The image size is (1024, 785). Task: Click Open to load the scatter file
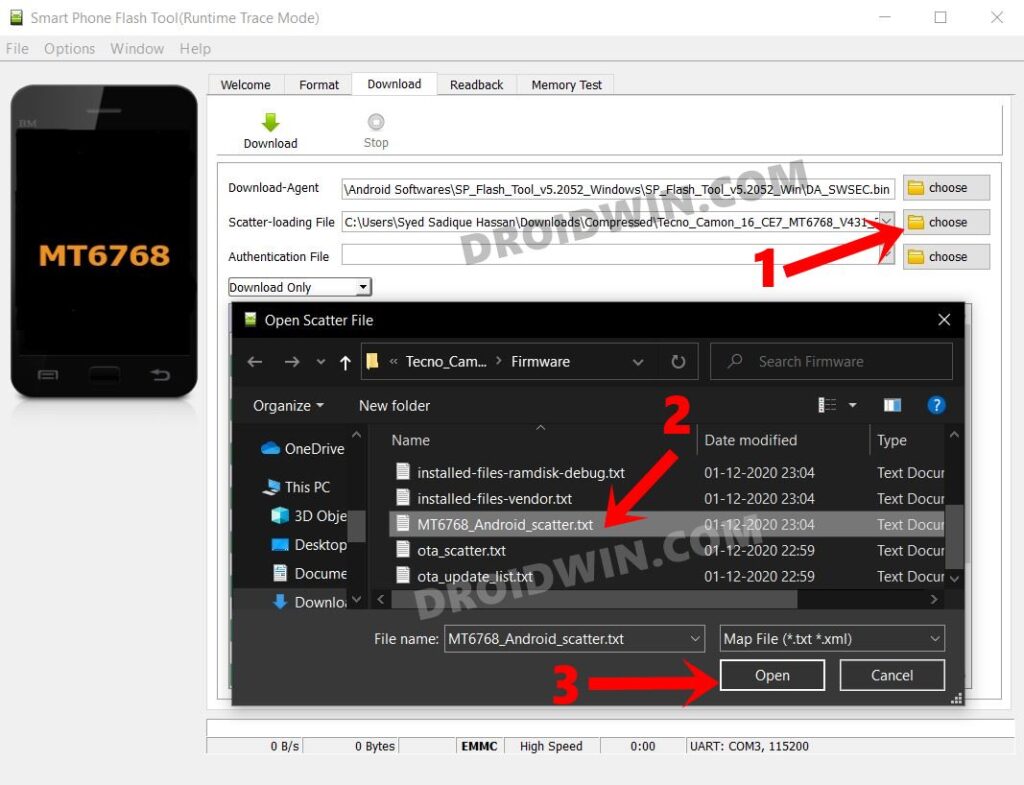(771, 675)
